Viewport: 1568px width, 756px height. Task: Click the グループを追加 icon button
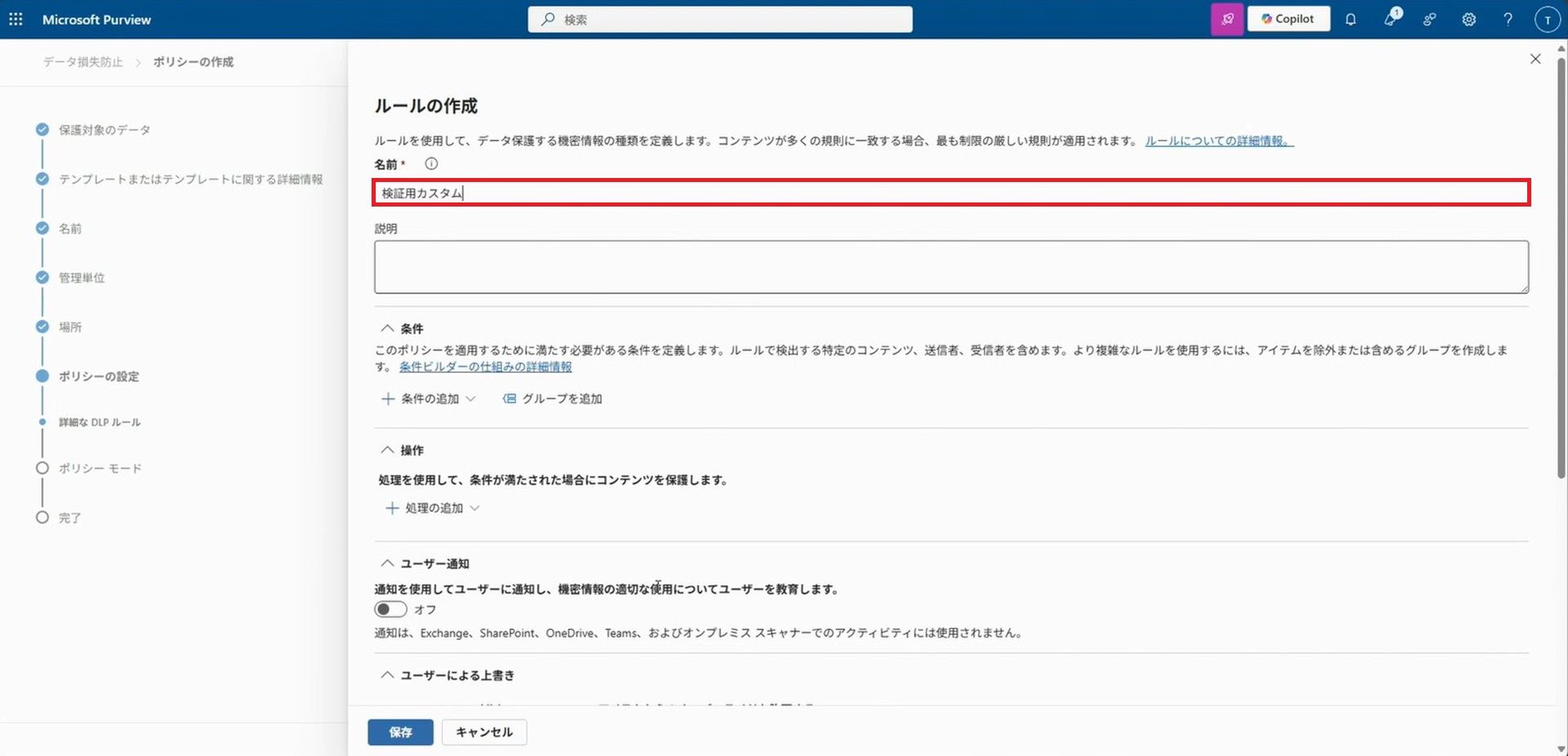pyautogui.click(x=553, y=398)
